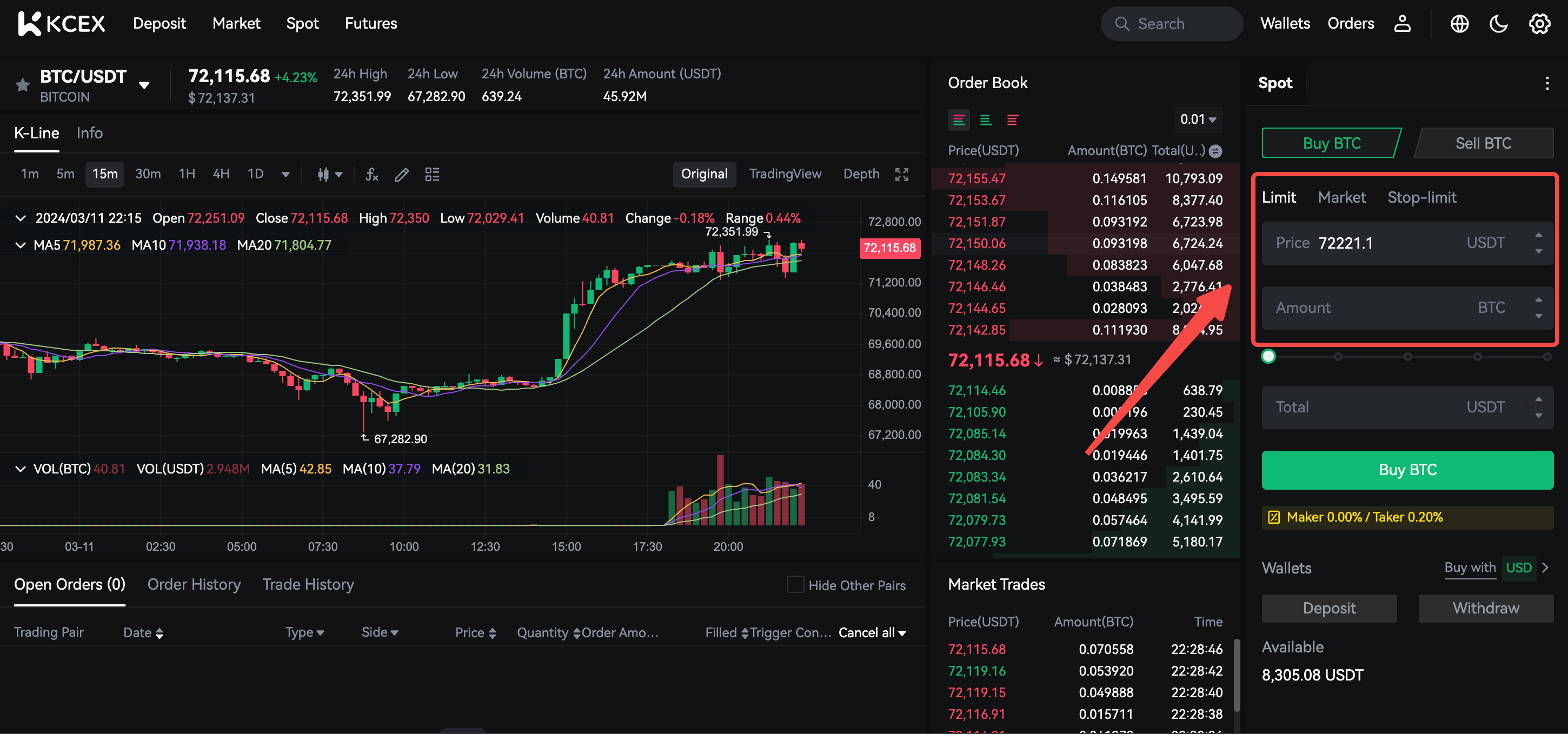Open the Buy with USD arrow
This screenshot has height=734, width=1568.
pos(1545,568)
